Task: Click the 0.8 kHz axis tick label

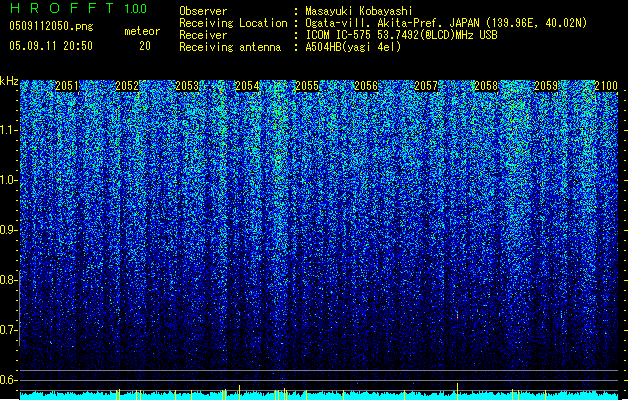Action: tap(9, 280)
